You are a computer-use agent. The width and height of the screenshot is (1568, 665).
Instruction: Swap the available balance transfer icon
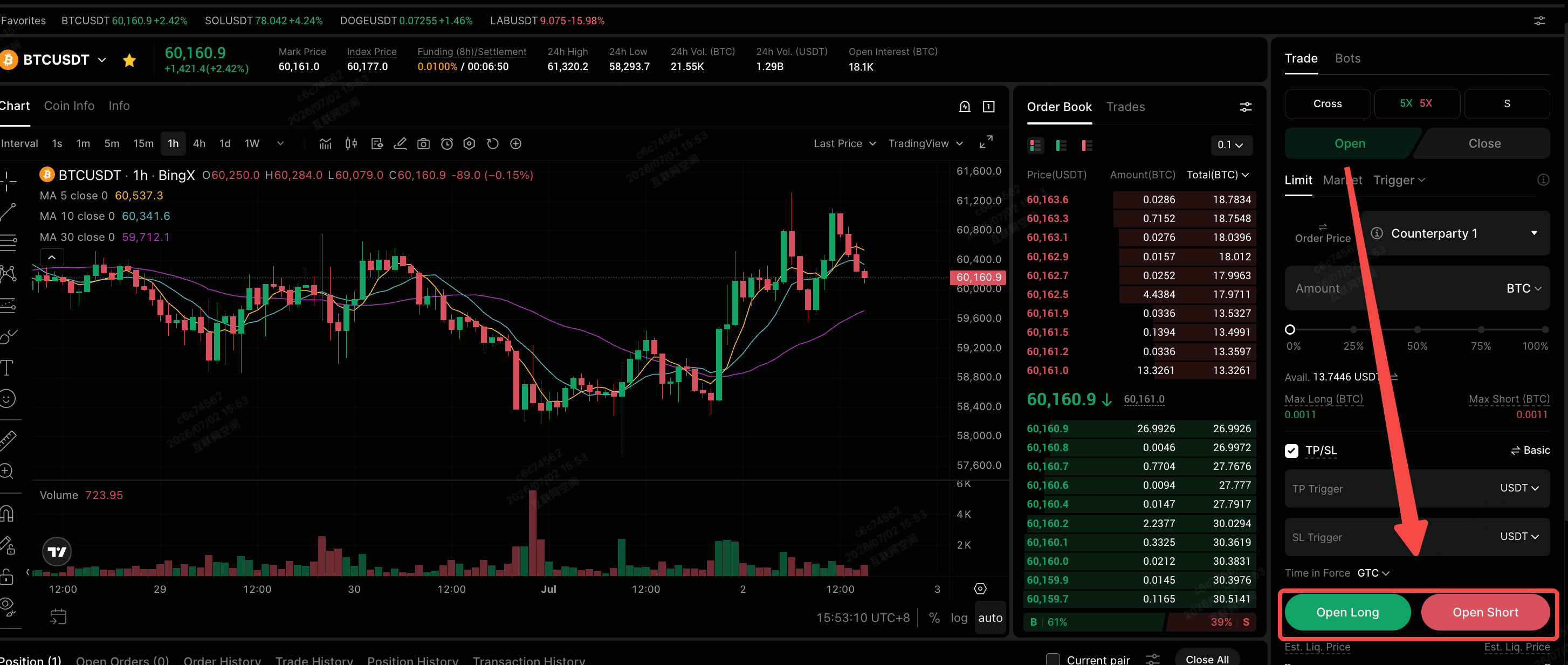(1393, 377)
